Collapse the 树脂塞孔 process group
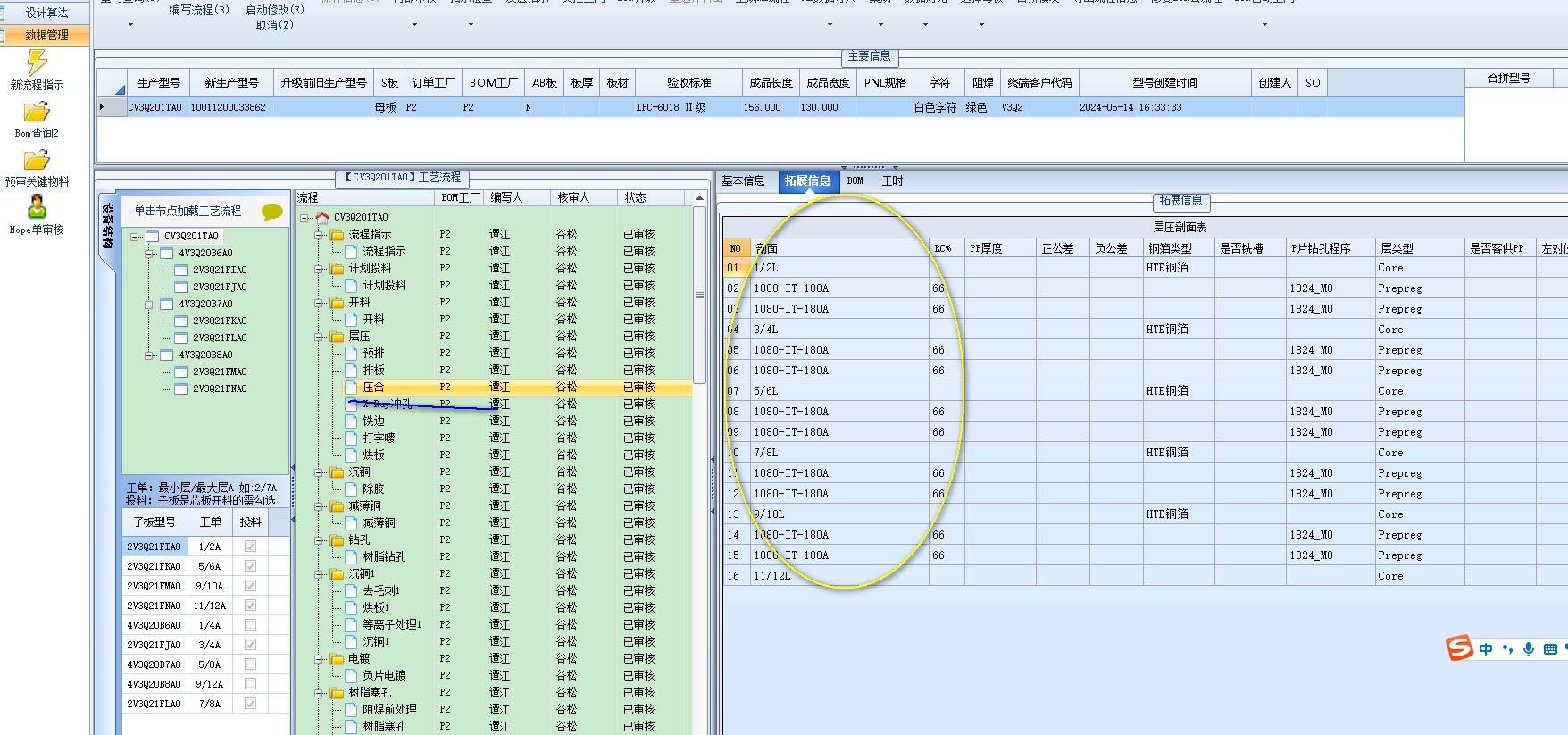 (x=319, y=693)
